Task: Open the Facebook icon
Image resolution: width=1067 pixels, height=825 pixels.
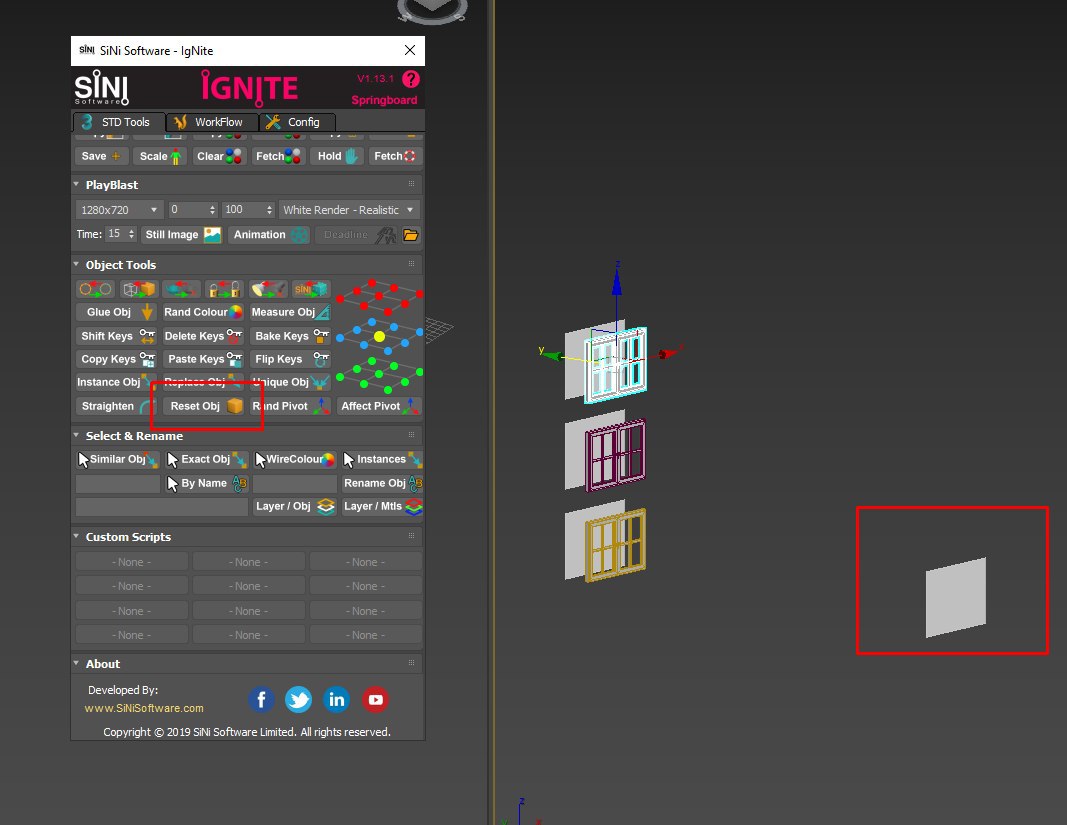Action: pyautogui.click(x=261, y=699)
